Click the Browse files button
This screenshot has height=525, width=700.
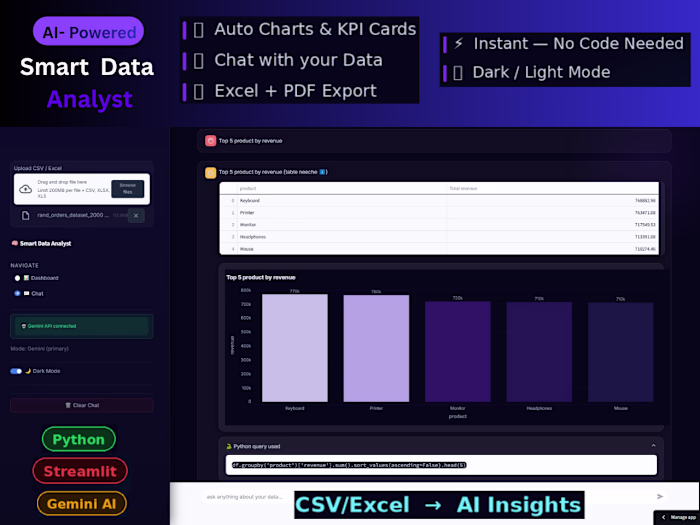tap(128, 188)
